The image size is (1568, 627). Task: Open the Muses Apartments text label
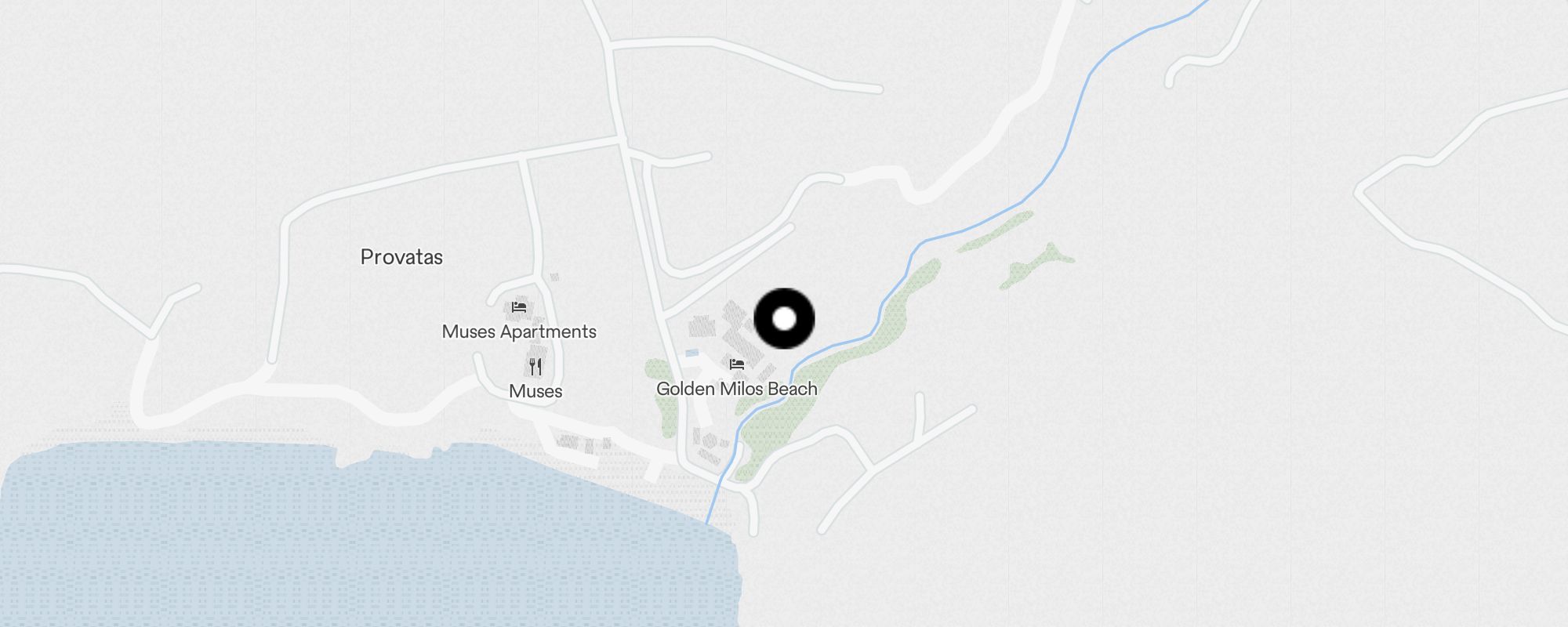tap(519, 332)
